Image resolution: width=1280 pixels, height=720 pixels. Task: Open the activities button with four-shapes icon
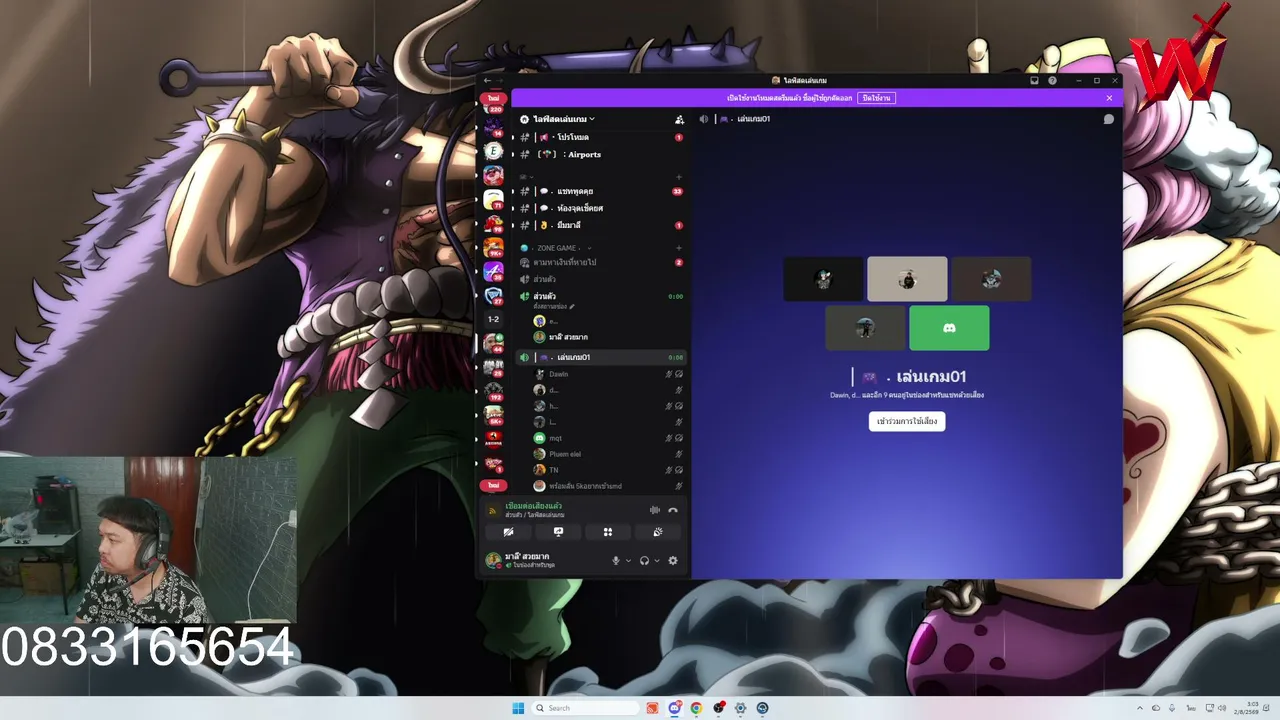[x=608, y=532]
